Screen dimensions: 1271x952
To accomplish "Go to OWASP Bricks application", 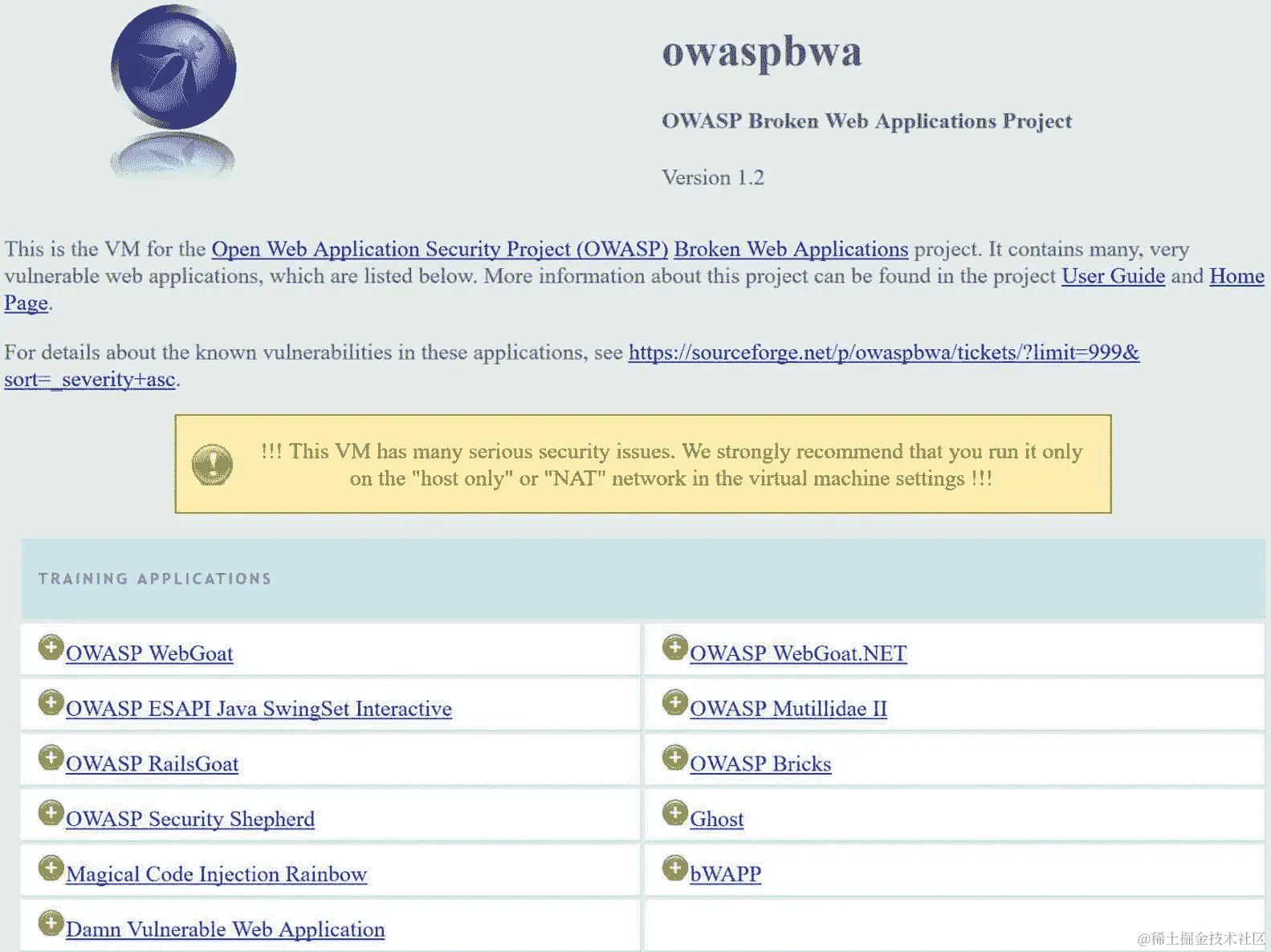I will click(760, 763).
